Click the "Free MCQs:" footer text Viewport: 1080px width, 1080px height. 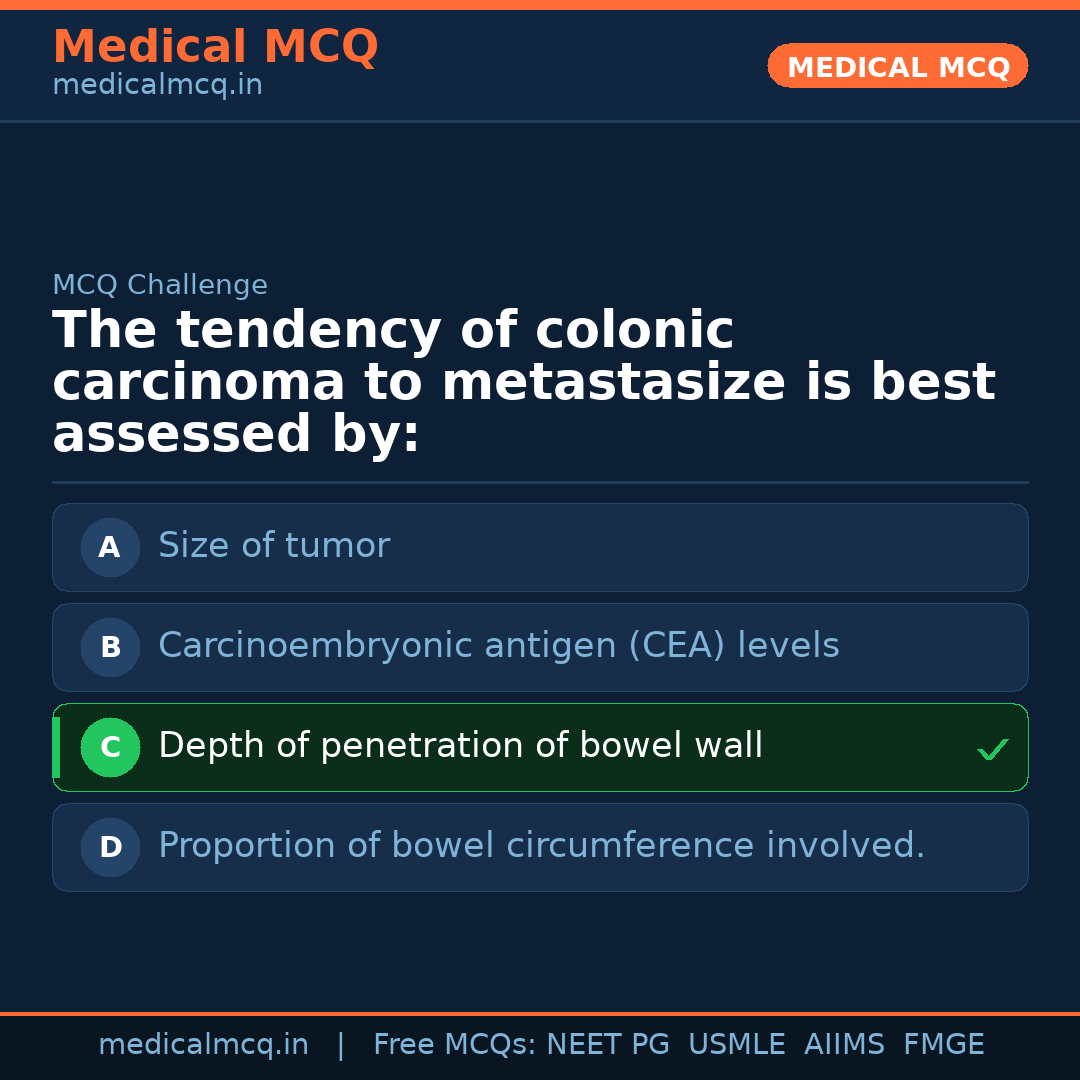click(455, 1045)
